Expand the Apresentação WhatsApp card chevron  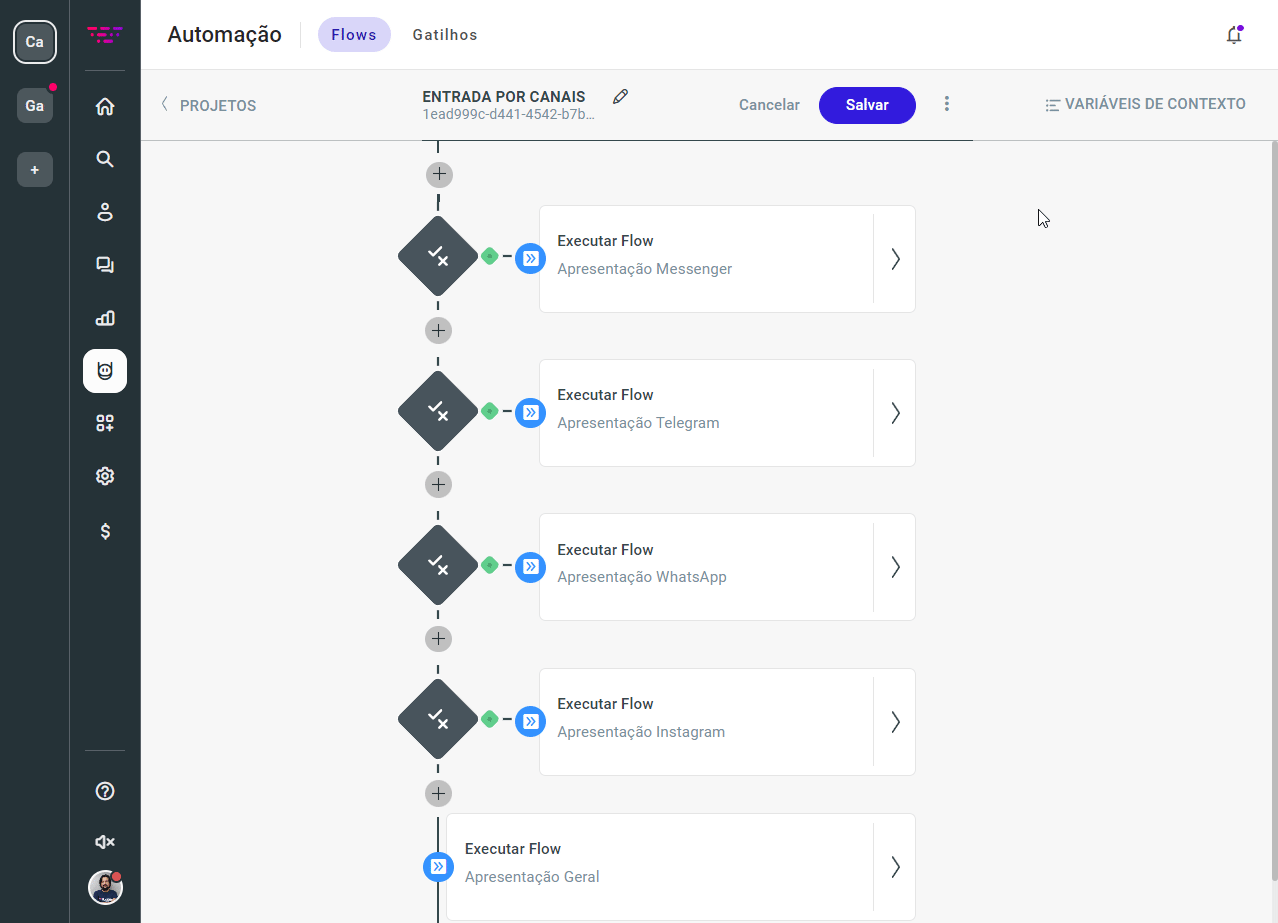point(895,567)
